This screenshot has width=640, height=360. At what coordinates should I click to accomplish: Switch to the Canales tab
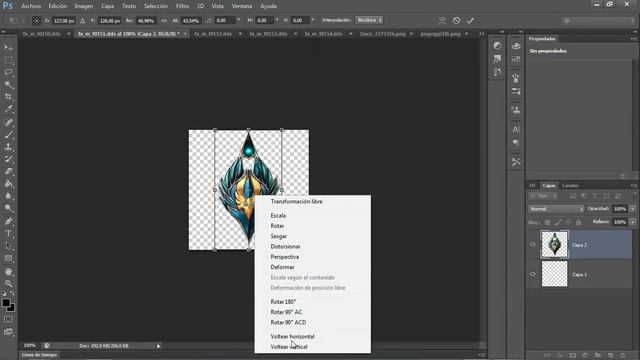pyautogui.click(x=570, y=186)
